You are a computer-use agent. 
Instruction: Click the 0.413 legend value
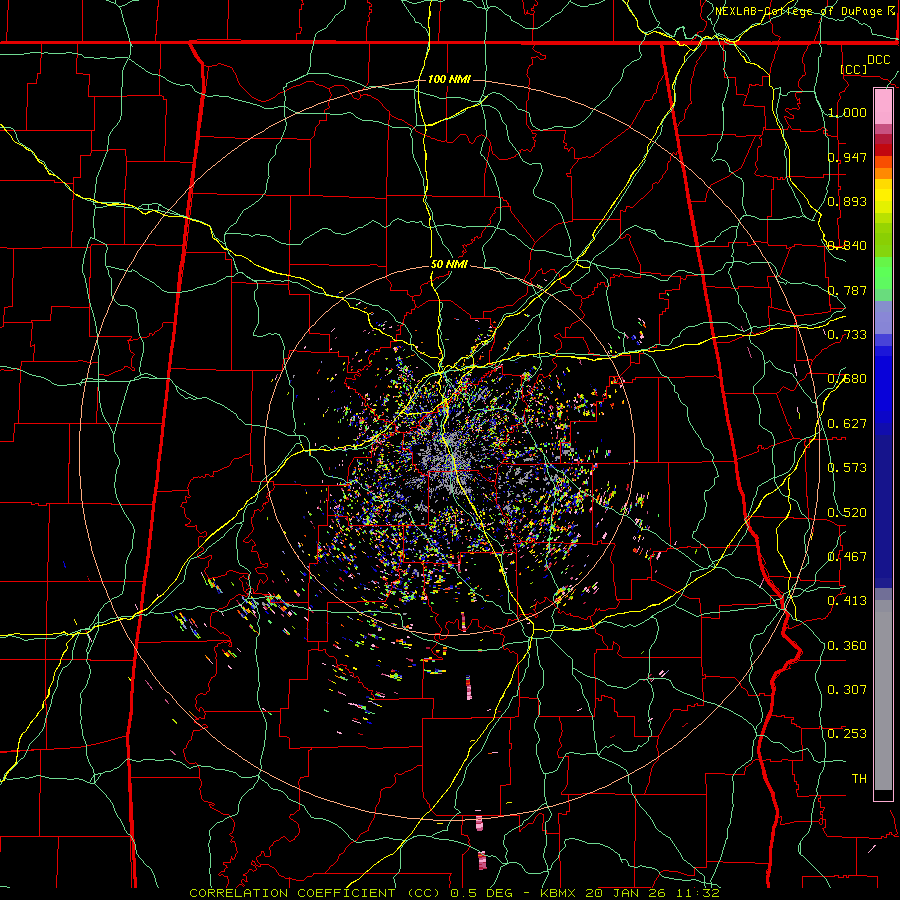847,601
